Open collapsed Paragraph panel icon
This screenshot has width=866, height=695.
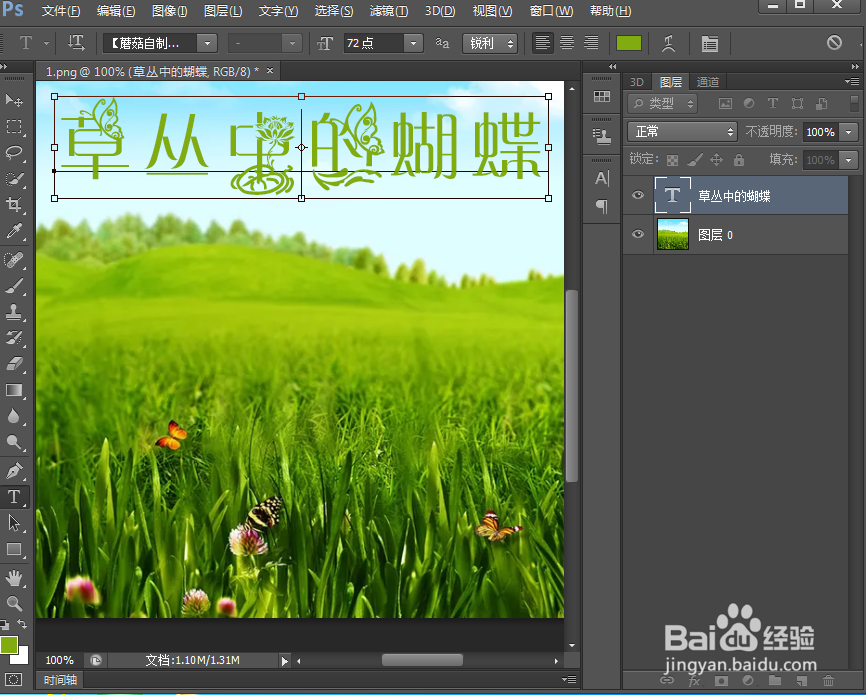(601, 206)
